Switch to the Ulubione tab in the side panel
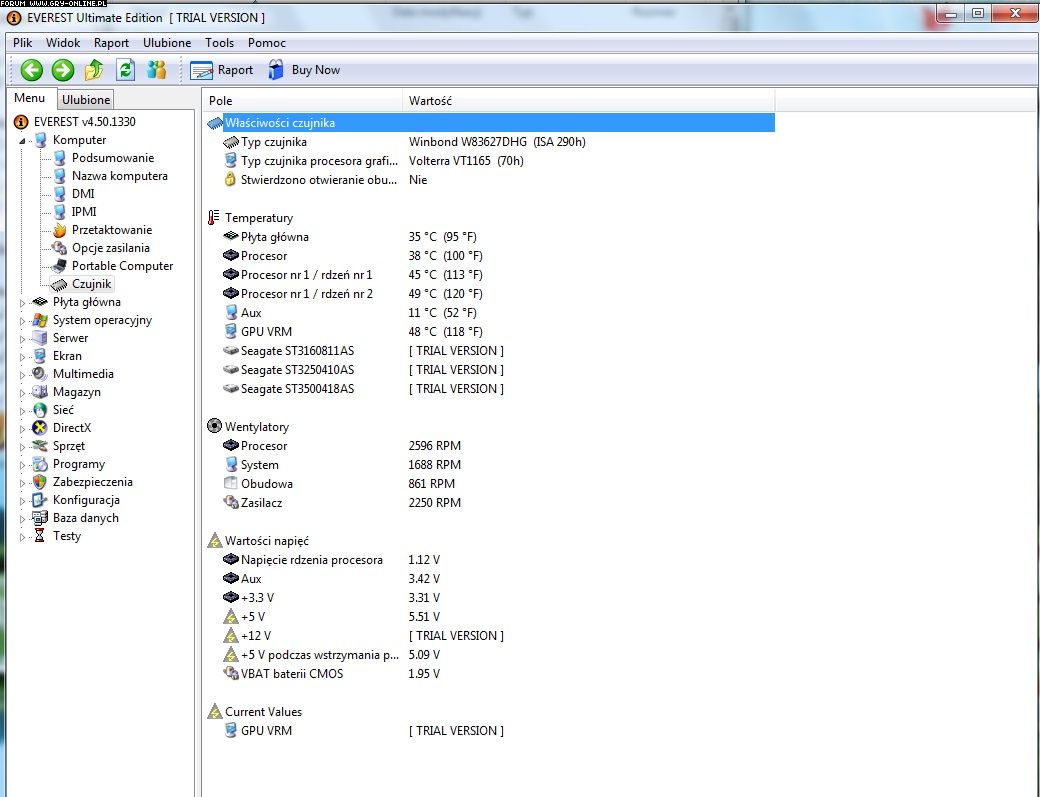The width and height of the screenshot is (1040, 797). [x=86, y=99]
